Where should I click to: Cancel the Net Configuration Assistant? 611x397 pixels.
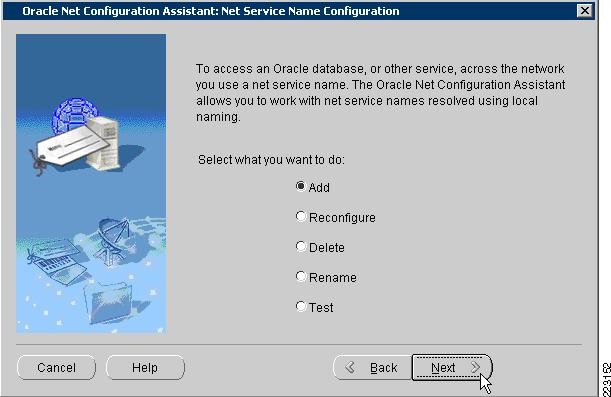57,367
